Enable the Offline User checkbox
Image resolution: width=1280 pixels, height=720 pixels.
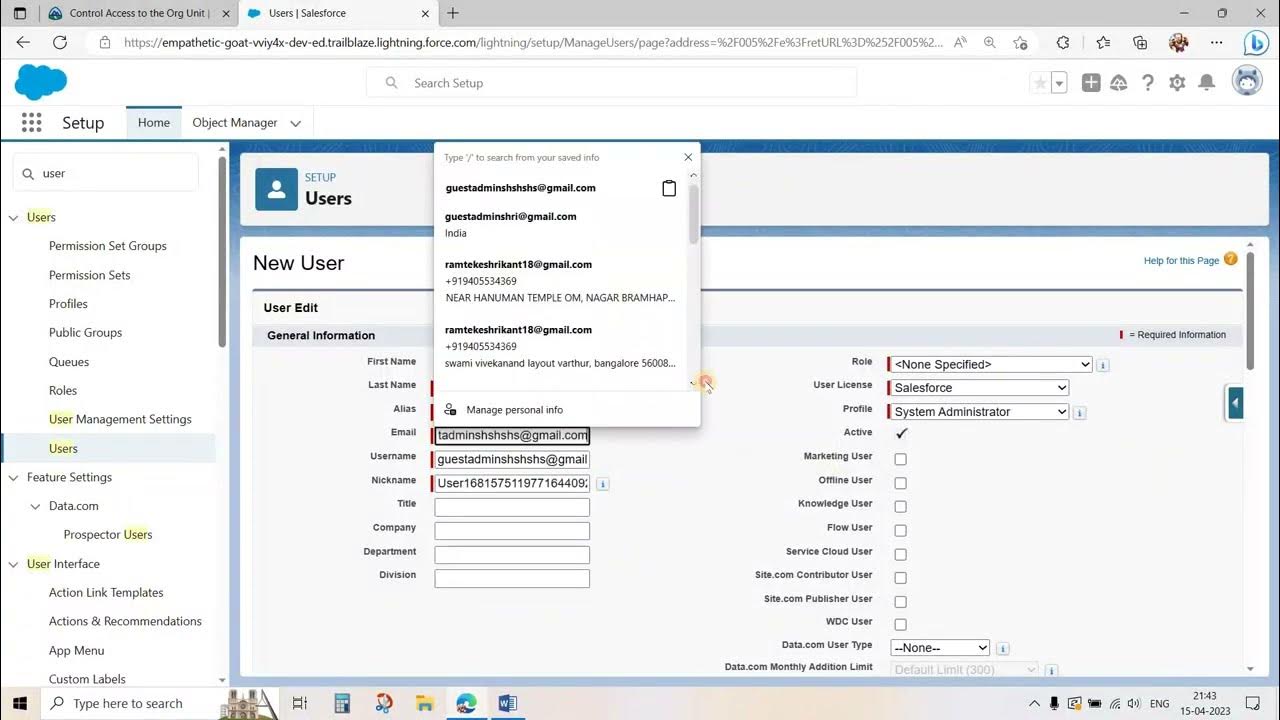click(900, 483)
